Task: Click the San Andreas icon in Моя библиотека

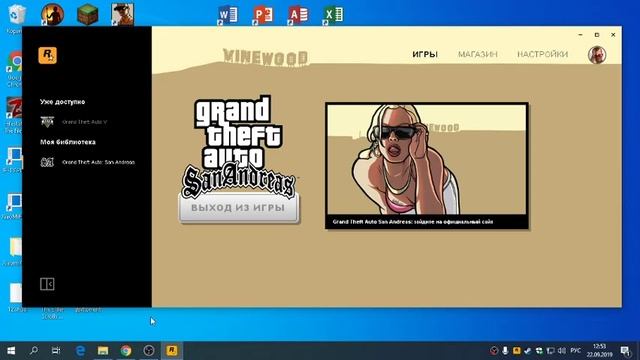Action: point(47,162)
